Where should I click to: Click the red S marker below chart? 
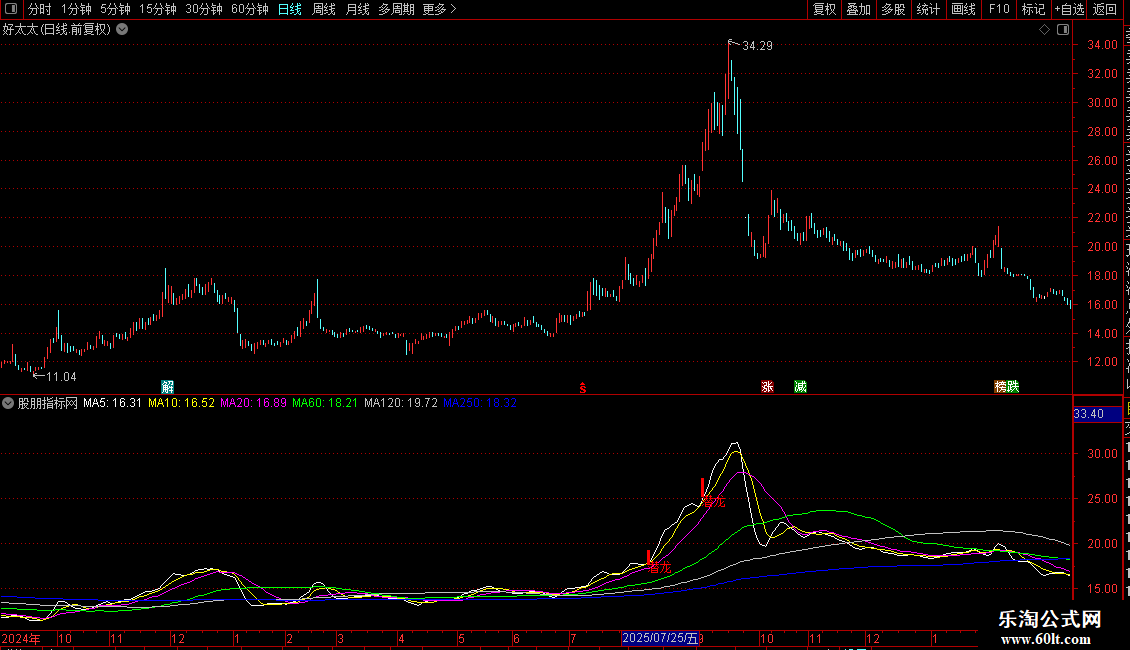coord(582,388)
